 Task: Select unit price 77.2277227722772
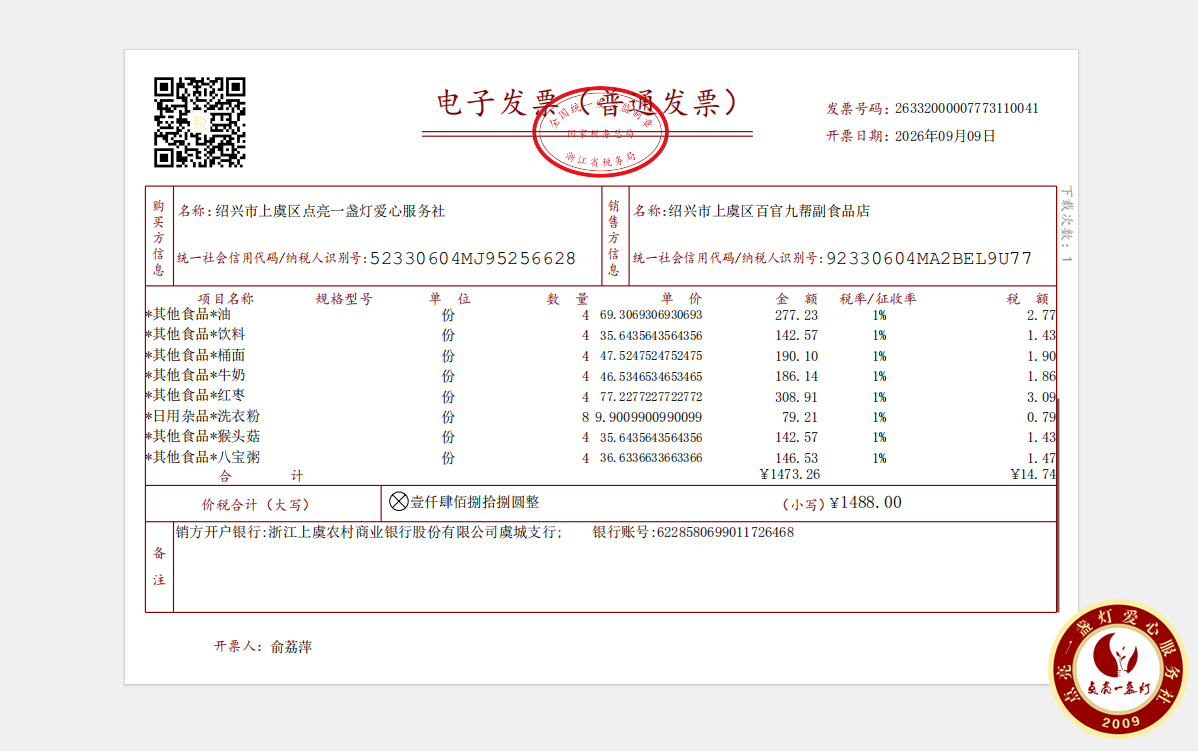tap(651, 397)
